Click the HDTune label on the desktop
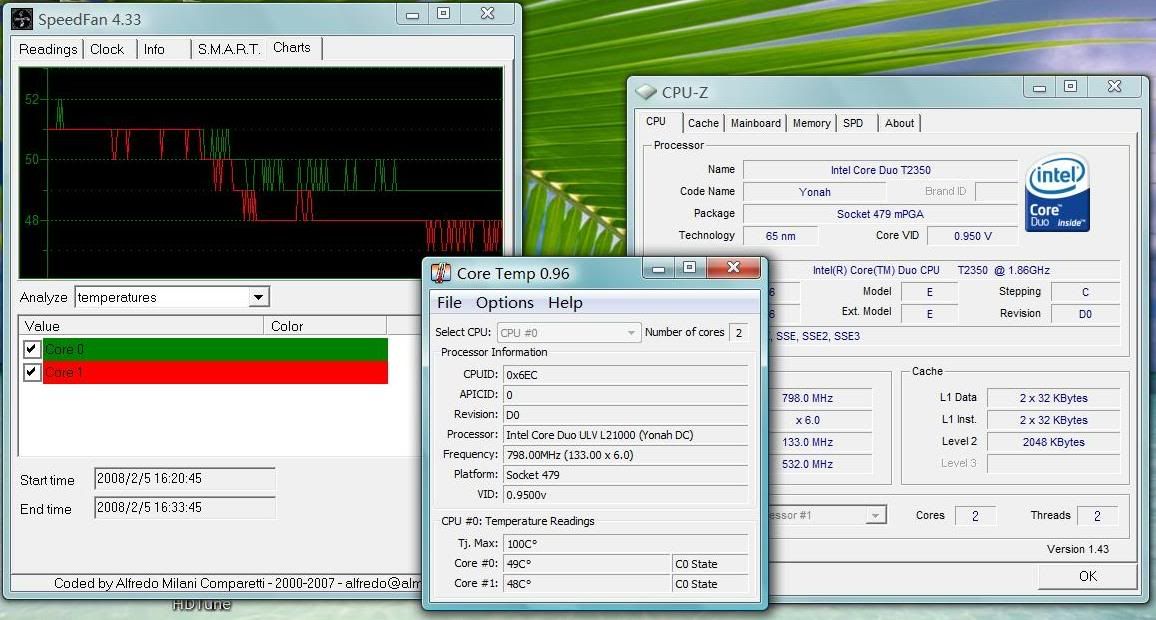The width and height of the screenshot is (1156, 620). (x=201, y=605)
